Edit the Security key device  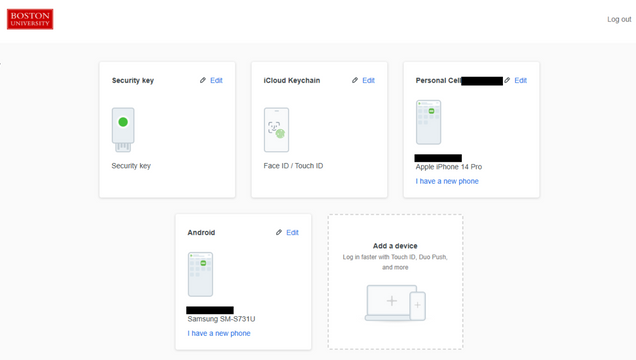(x=216, y=80)
